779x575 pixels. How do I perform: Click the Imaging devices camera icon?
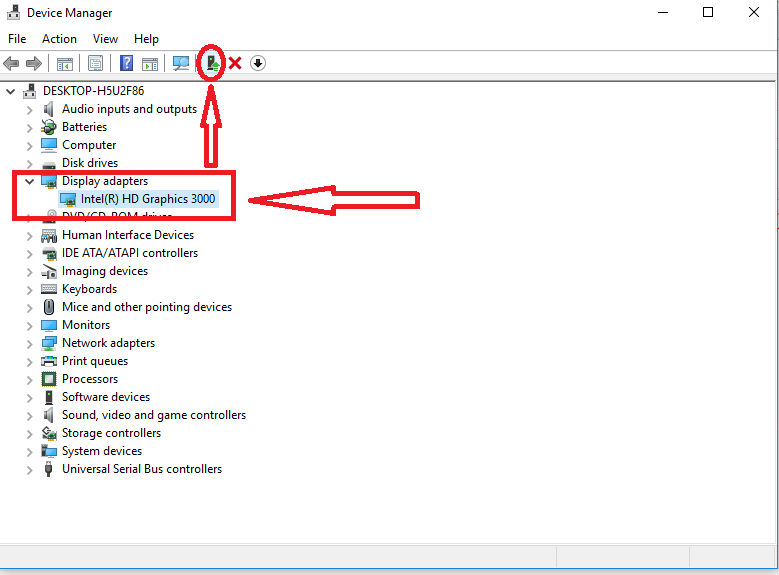(49, 272)
